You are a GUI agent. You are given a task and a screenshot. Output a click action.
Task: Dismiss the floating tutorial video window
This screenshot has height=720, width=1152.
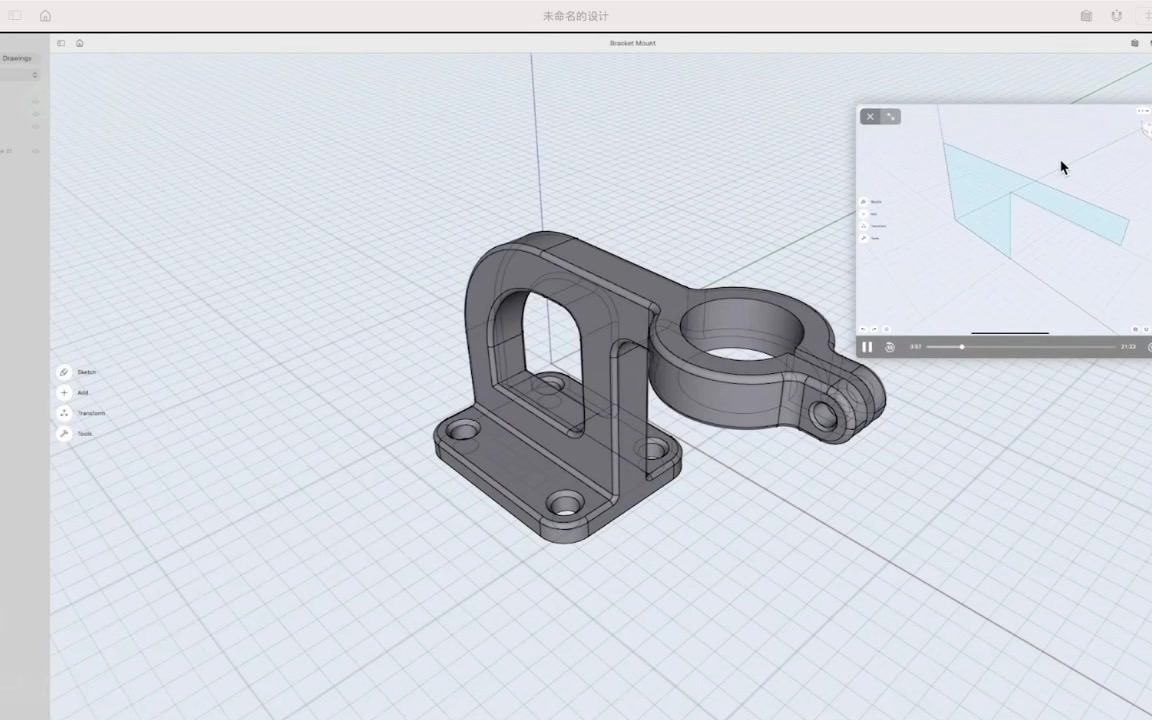[869, 116]
